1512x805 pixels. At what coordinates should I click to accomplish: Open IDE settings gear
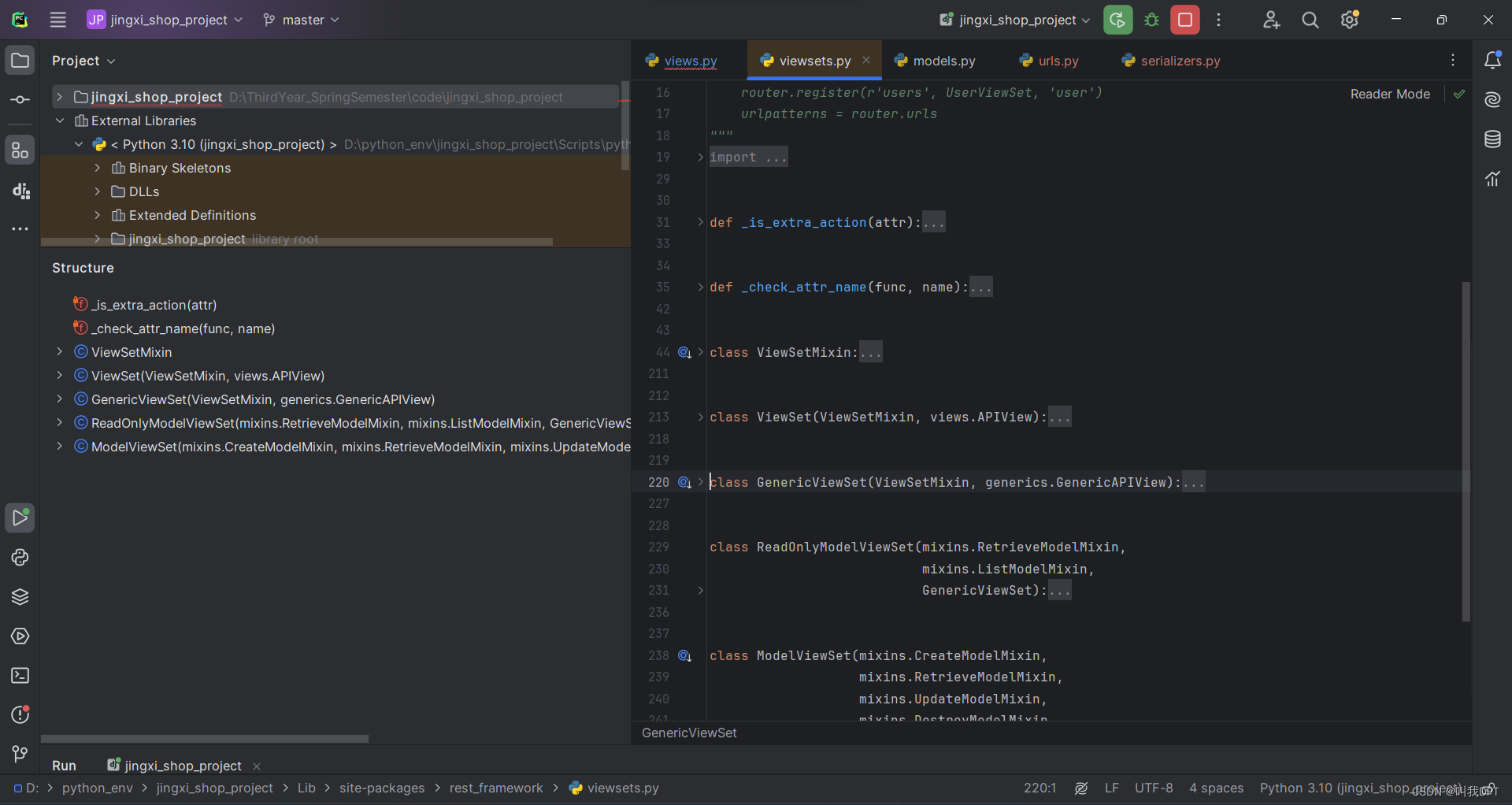(1350, 20)
